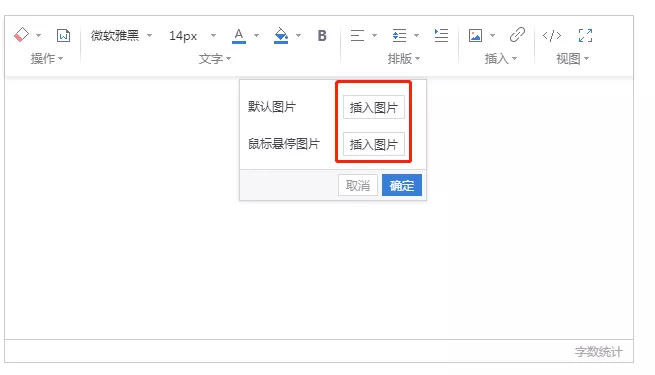Click the 鼠标悬停图片 label
The width and height of the screenshot is (655, 375).
(284, 144)
